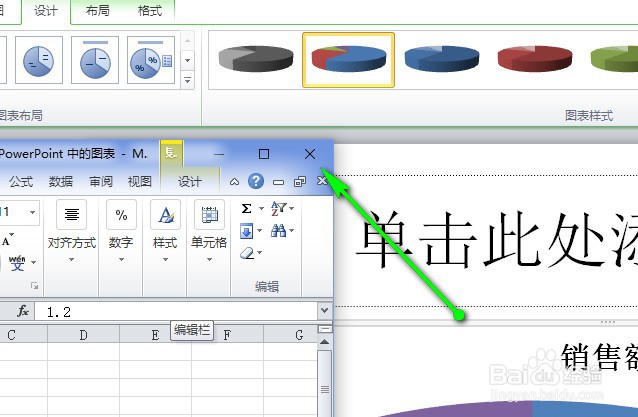Choose pie layout with title and dash labels
The image size is (638, 417).
click(95, 60)
